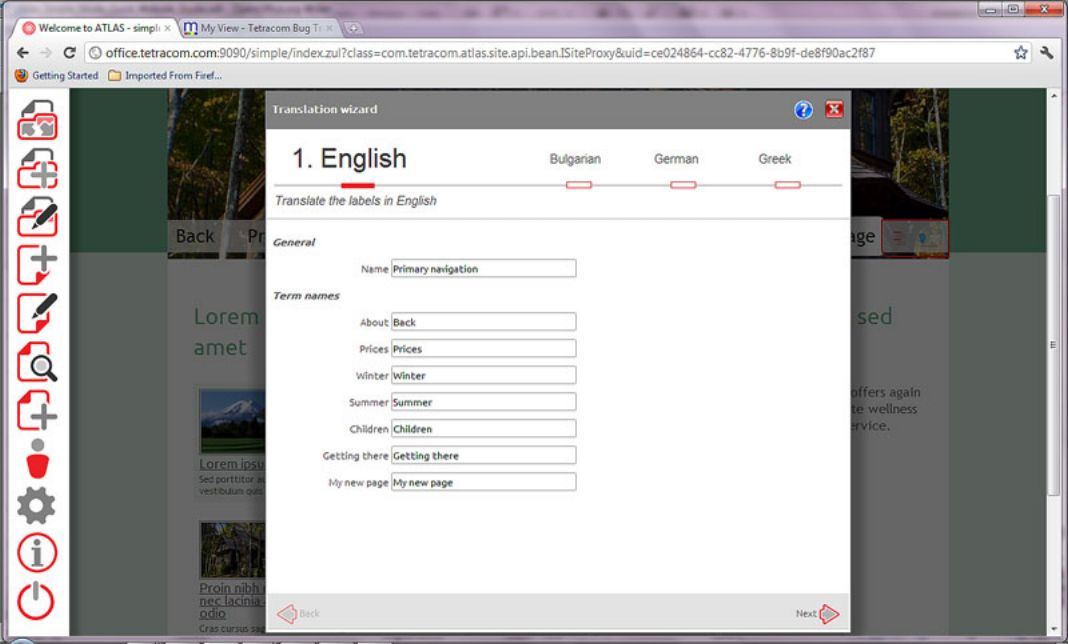
Task: Open settings gear in left sidebar
Action: click(x=37, y=506)
